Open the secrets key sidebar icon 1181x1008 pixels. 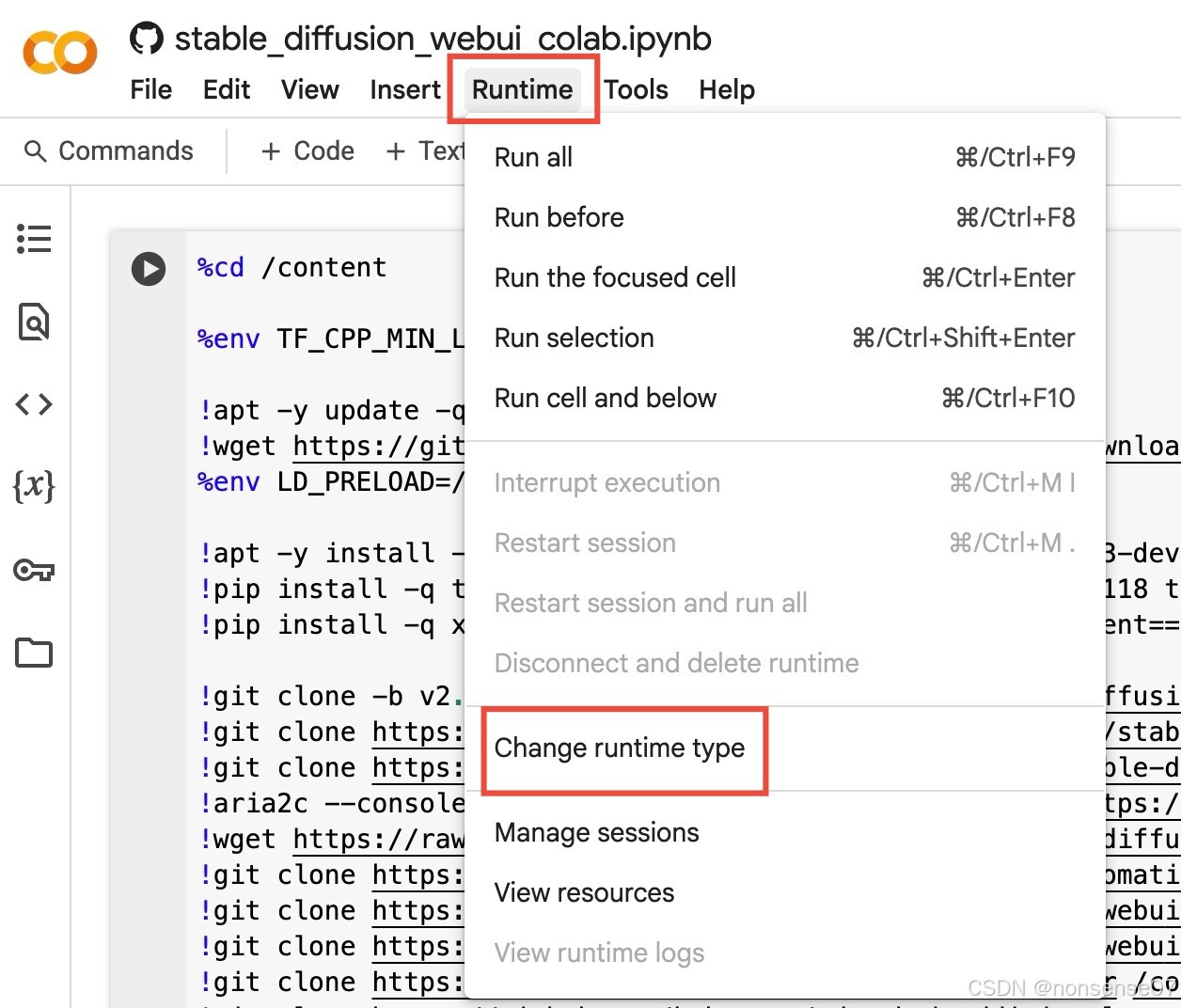[x=34, y=570]
